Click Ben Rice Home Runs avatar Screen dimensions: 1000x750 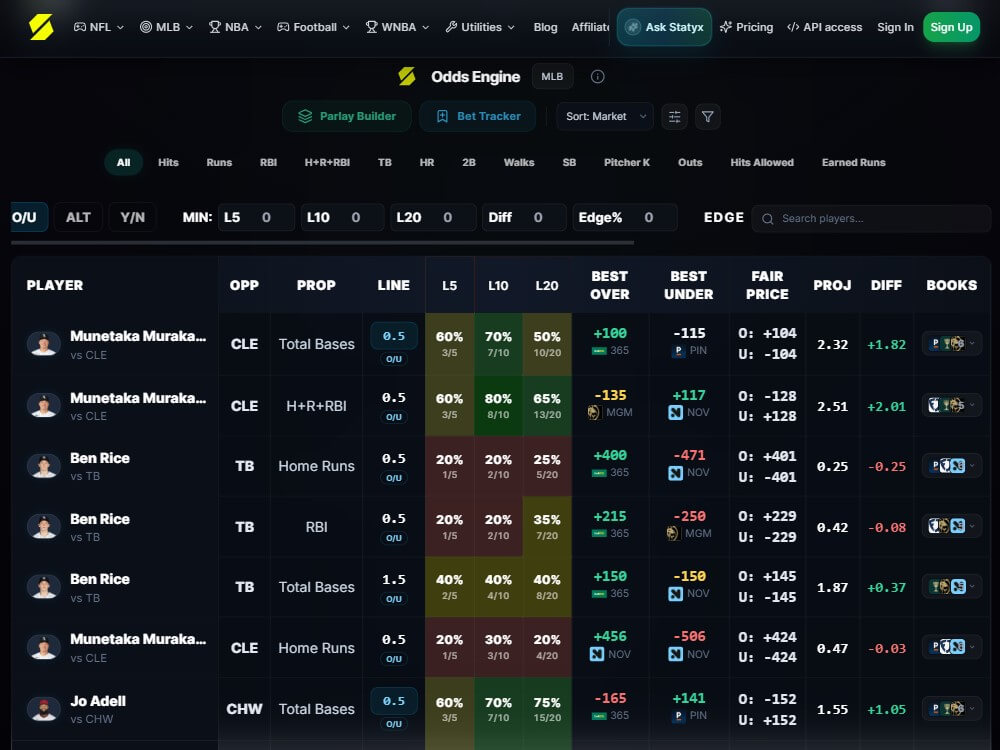click(x=43, y=466)
